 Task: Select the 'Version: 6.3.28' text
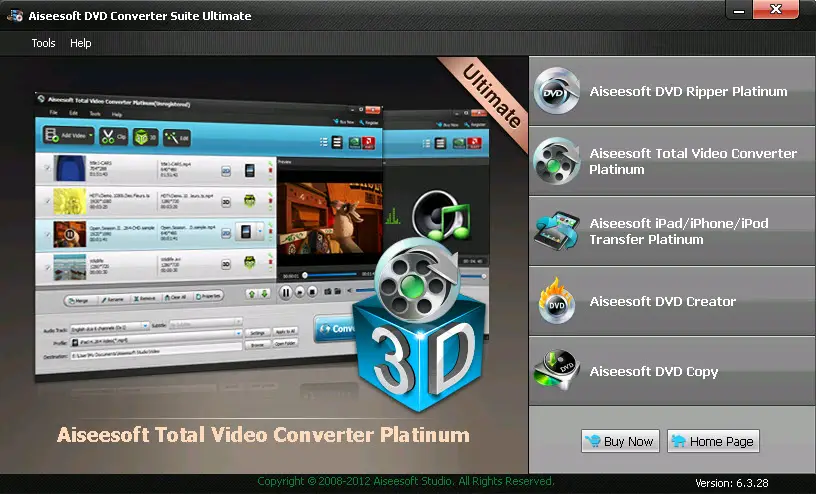732,483
